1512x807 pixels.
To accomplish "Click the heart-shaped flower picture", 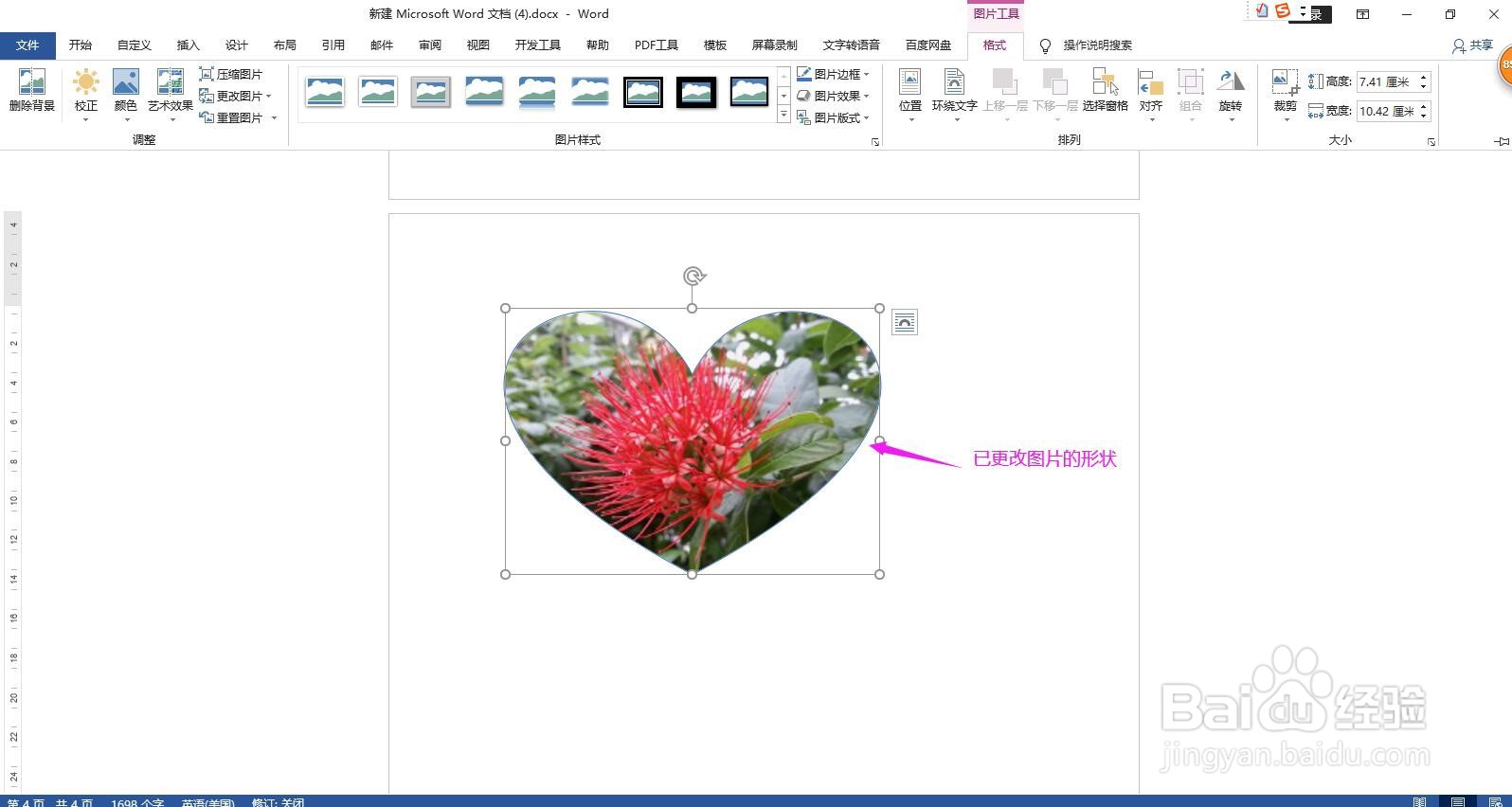I will coord(692,440).
